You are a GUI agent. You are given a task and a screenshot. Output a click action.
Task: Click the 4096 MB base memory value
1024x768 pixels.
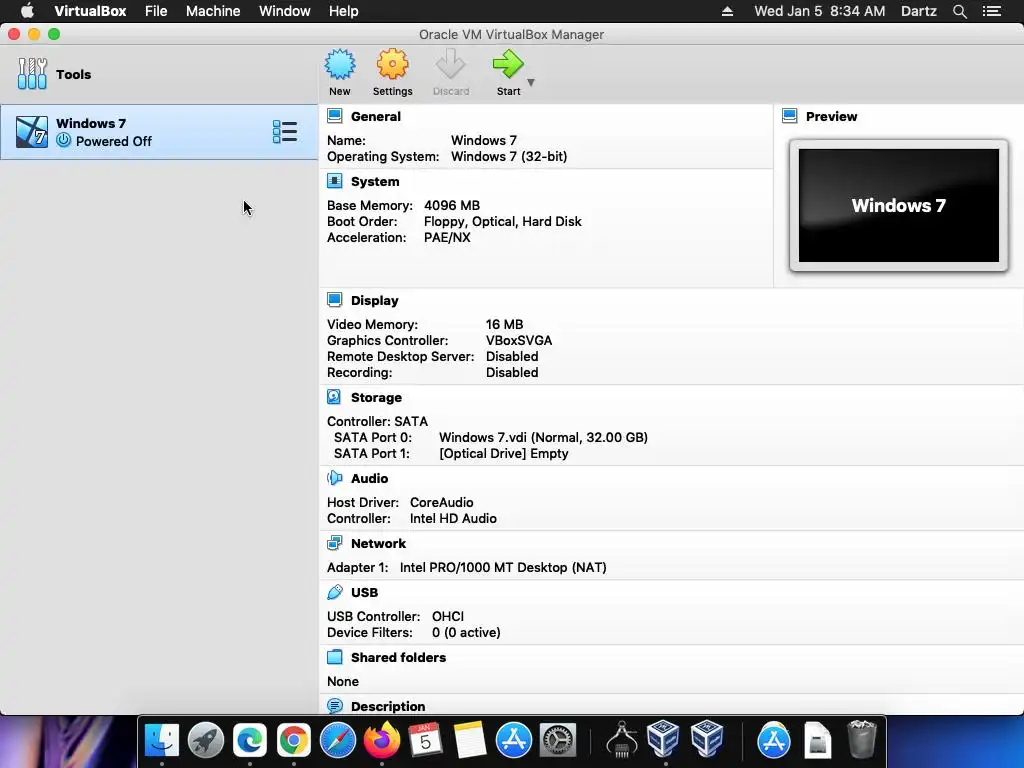(x=452, y=205)
